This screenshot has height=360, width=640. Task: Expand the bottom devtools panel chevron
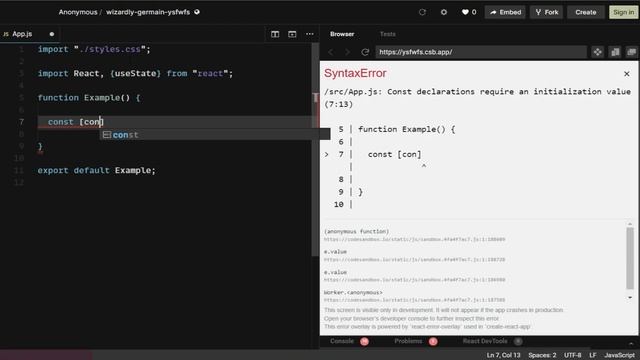pos(631,344)
